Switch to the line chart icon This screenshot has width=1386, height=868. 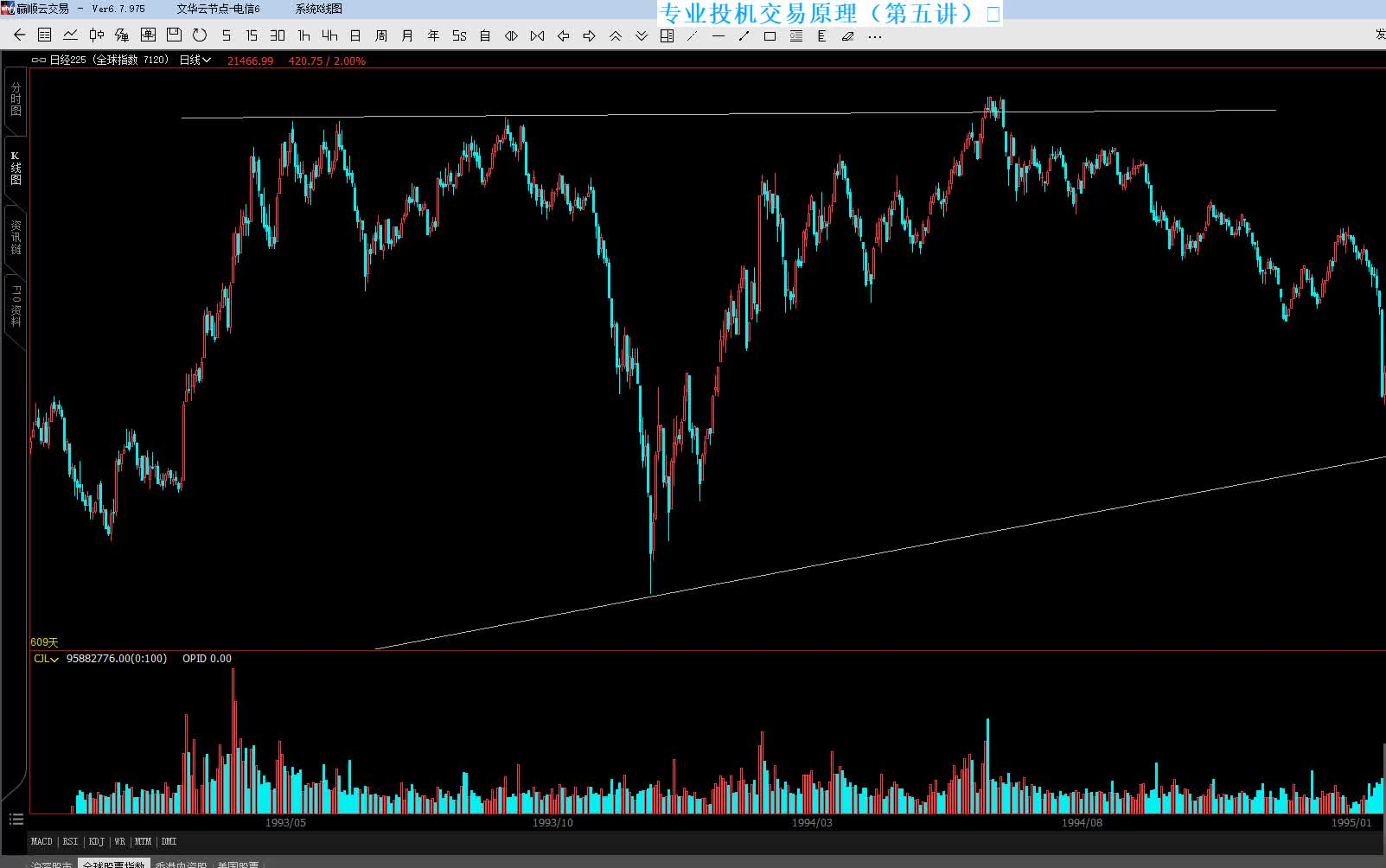pyautogui.click(x=71, y=35)
